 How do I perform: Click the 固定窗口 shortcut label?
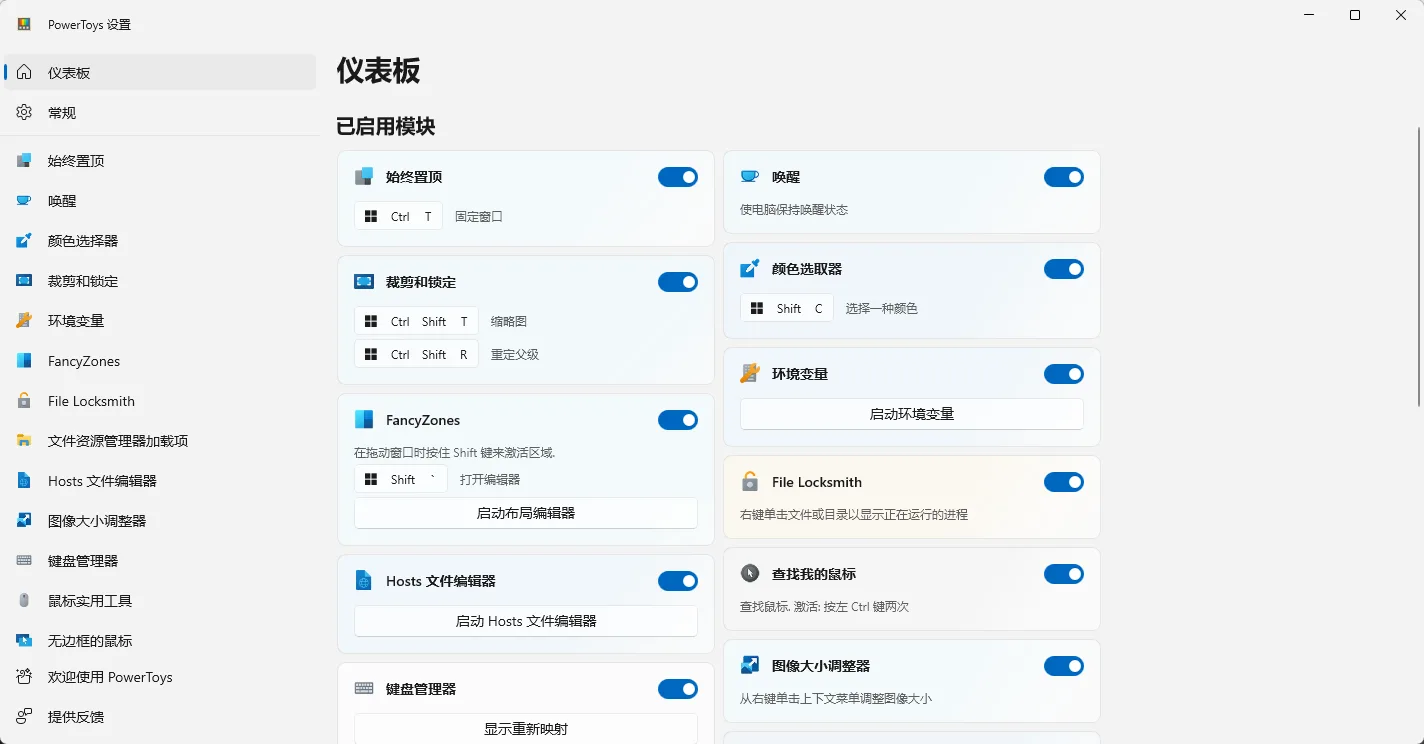479,216
